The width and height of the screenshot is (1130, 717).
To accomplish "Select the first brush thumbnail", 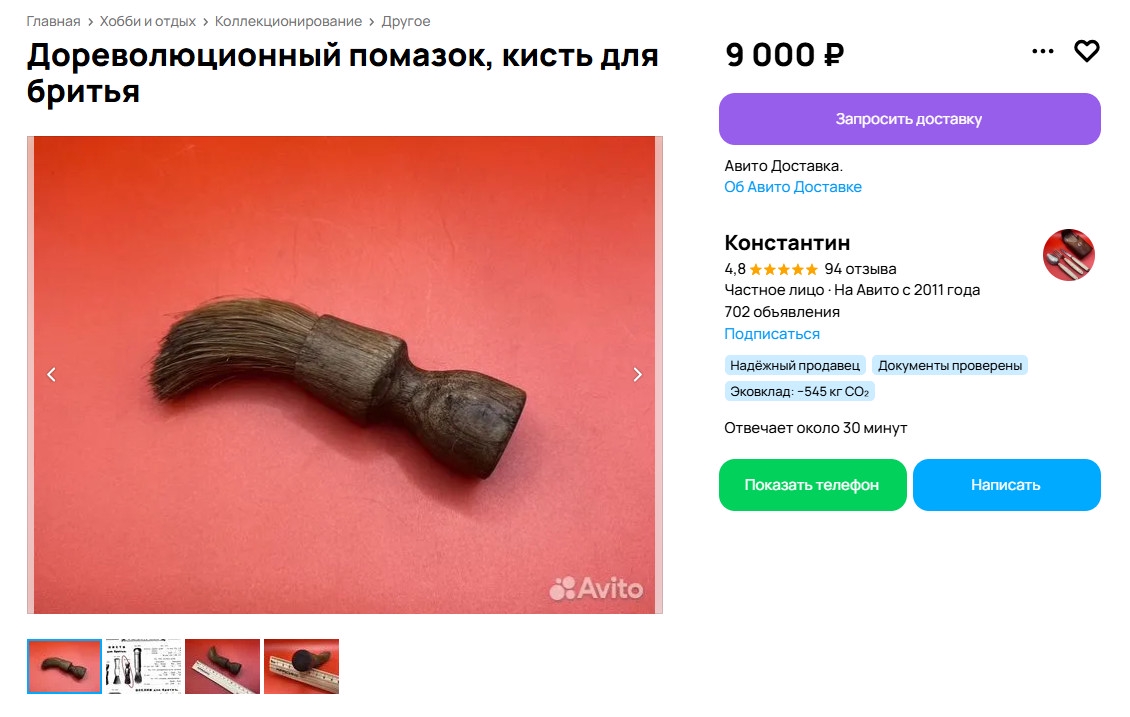I will pyautogui.click(x=64, y=667).
